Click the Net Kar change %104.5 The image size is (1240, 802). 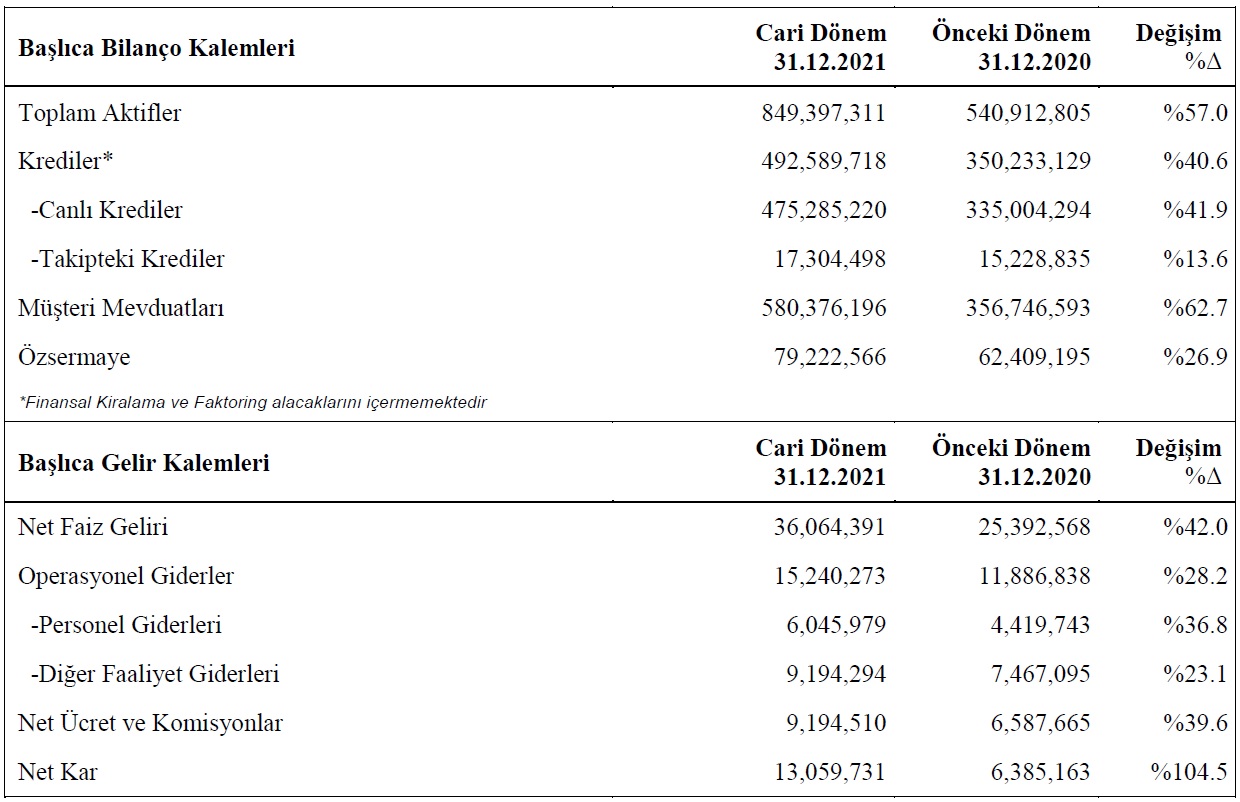coord(1189,772)
